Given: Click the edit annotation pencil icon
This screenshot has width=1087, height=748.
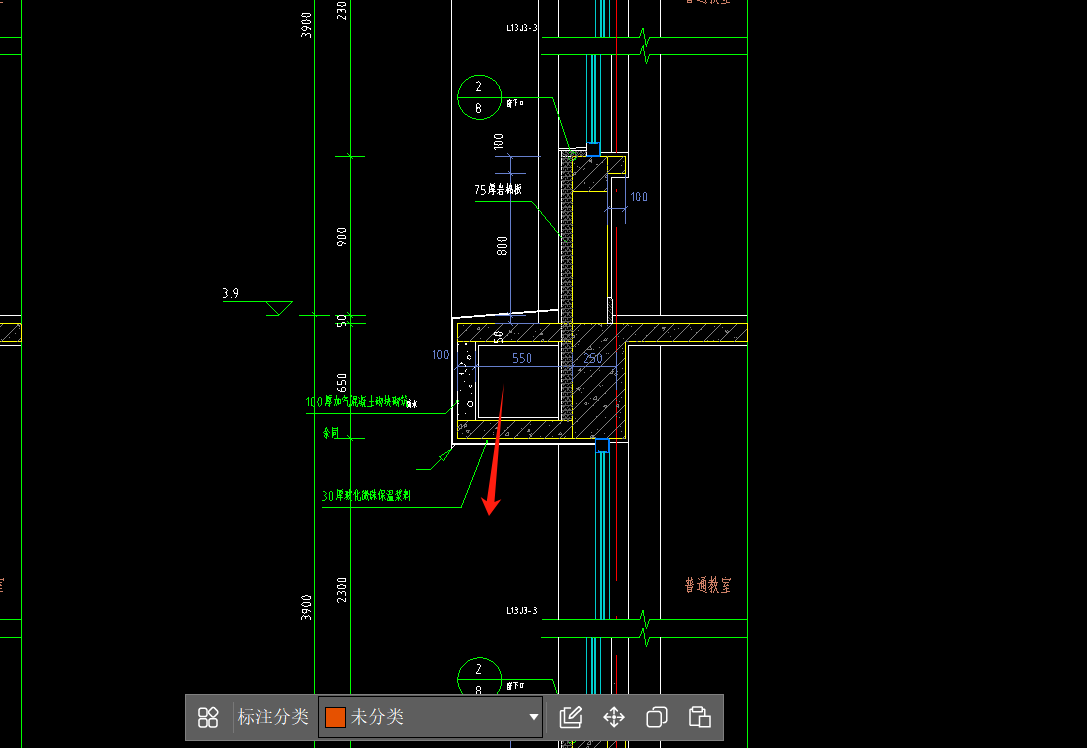Looking at the screenshot, I should 571,717.
